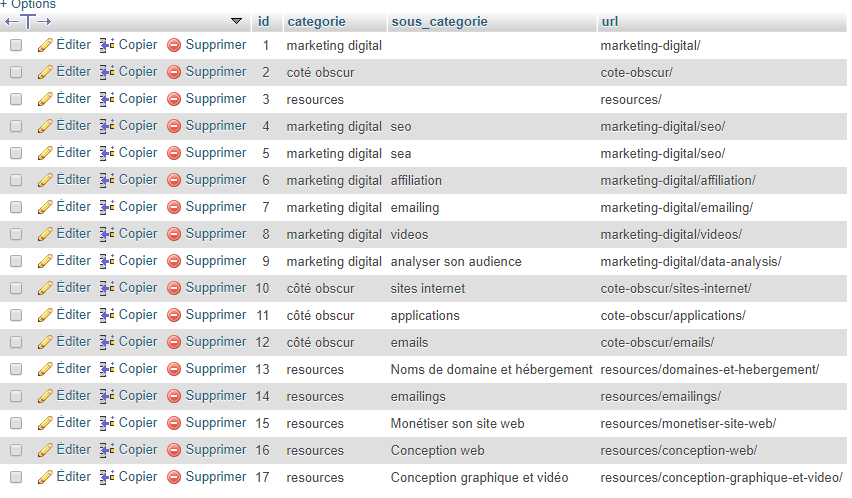Expand the + Options link
This screenshot has width=852, height=498.
click(x=28, y=5)
